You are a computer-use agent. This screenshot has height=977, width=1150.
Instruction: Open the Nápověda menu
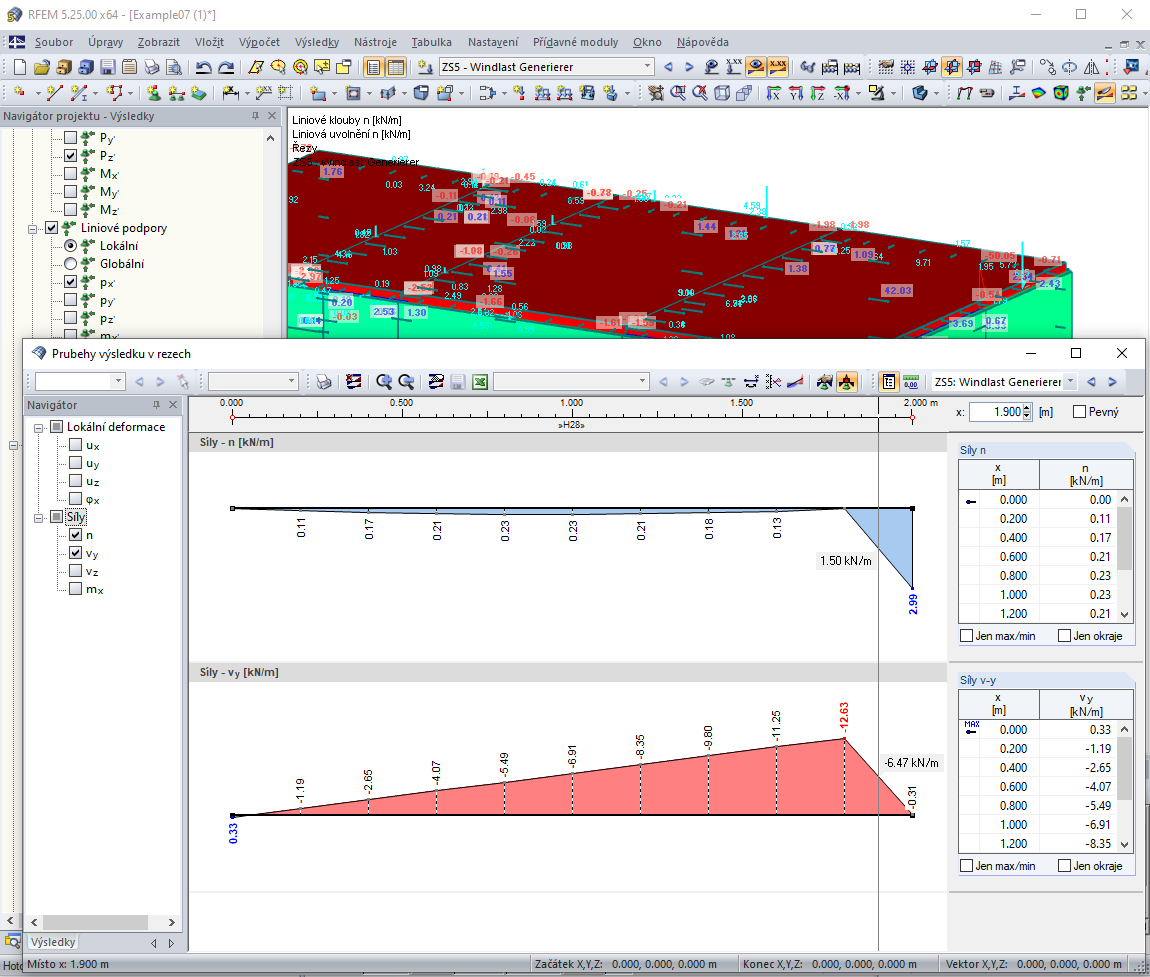703,43
